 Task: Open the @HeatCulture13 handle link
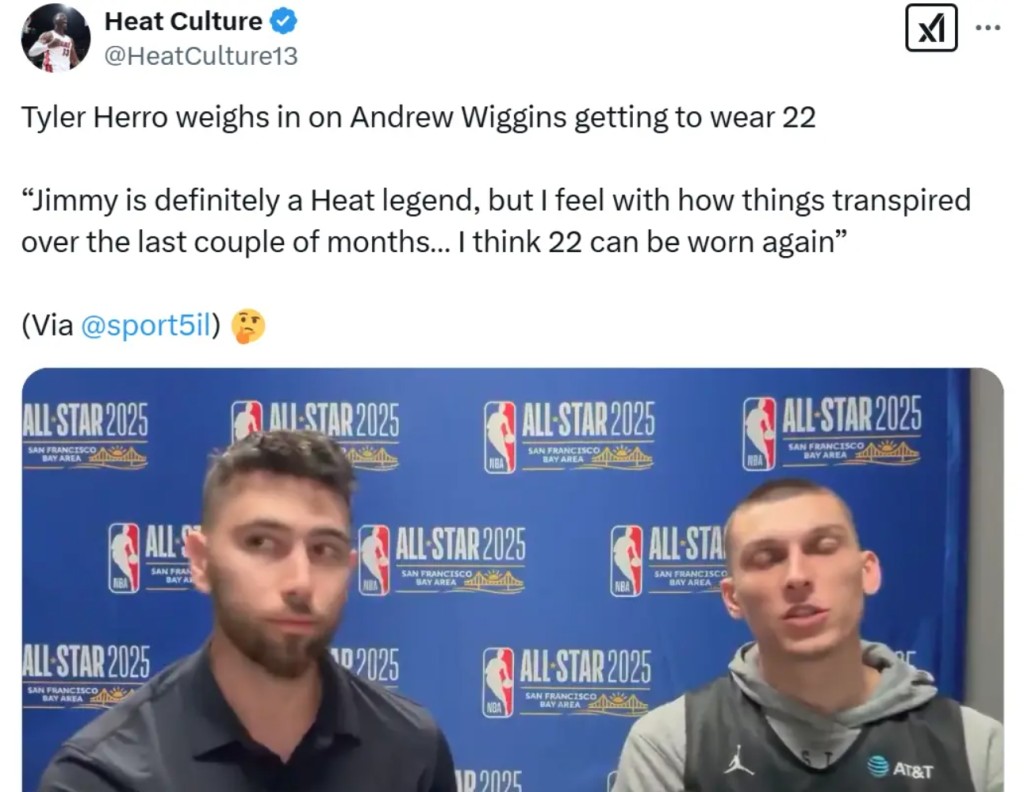201,56
